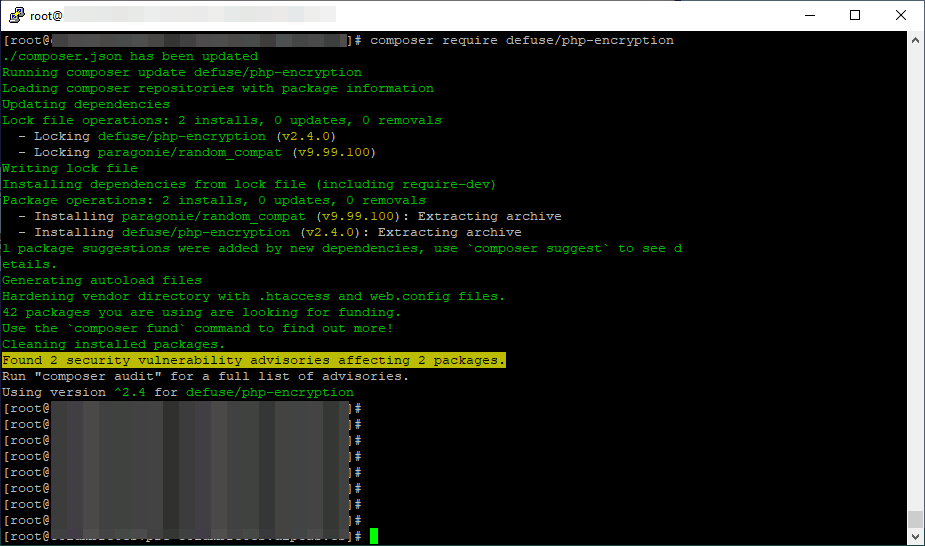925x546 pixels.
Task: Click 'Run "composer audit" for a full list' line
Action: click(205, 376)
